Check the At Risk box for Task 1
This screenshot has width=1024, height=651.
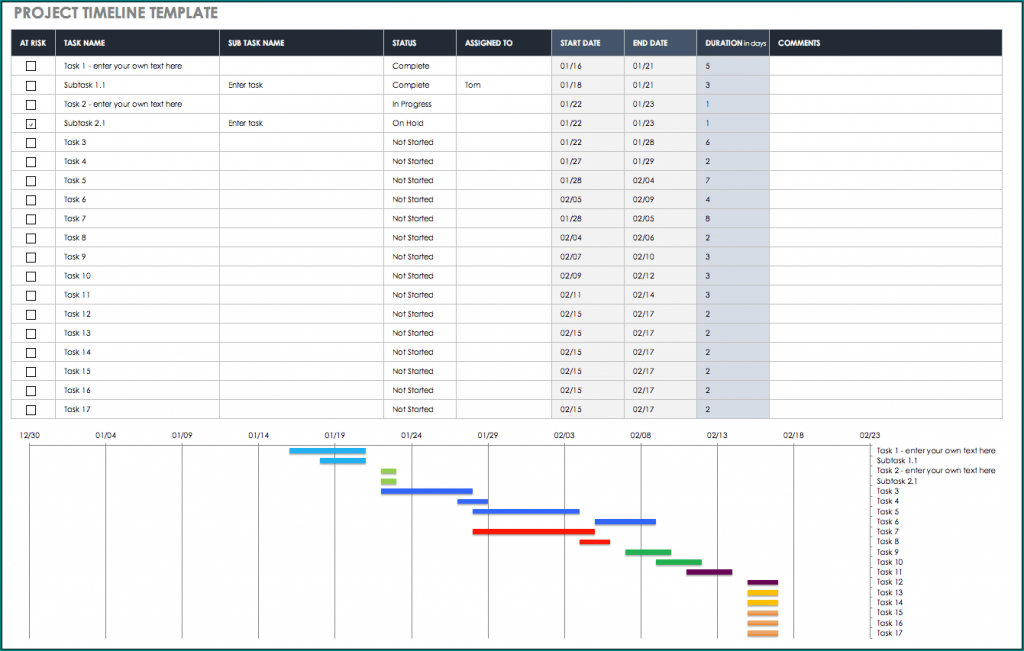click(x=31, y=66)
